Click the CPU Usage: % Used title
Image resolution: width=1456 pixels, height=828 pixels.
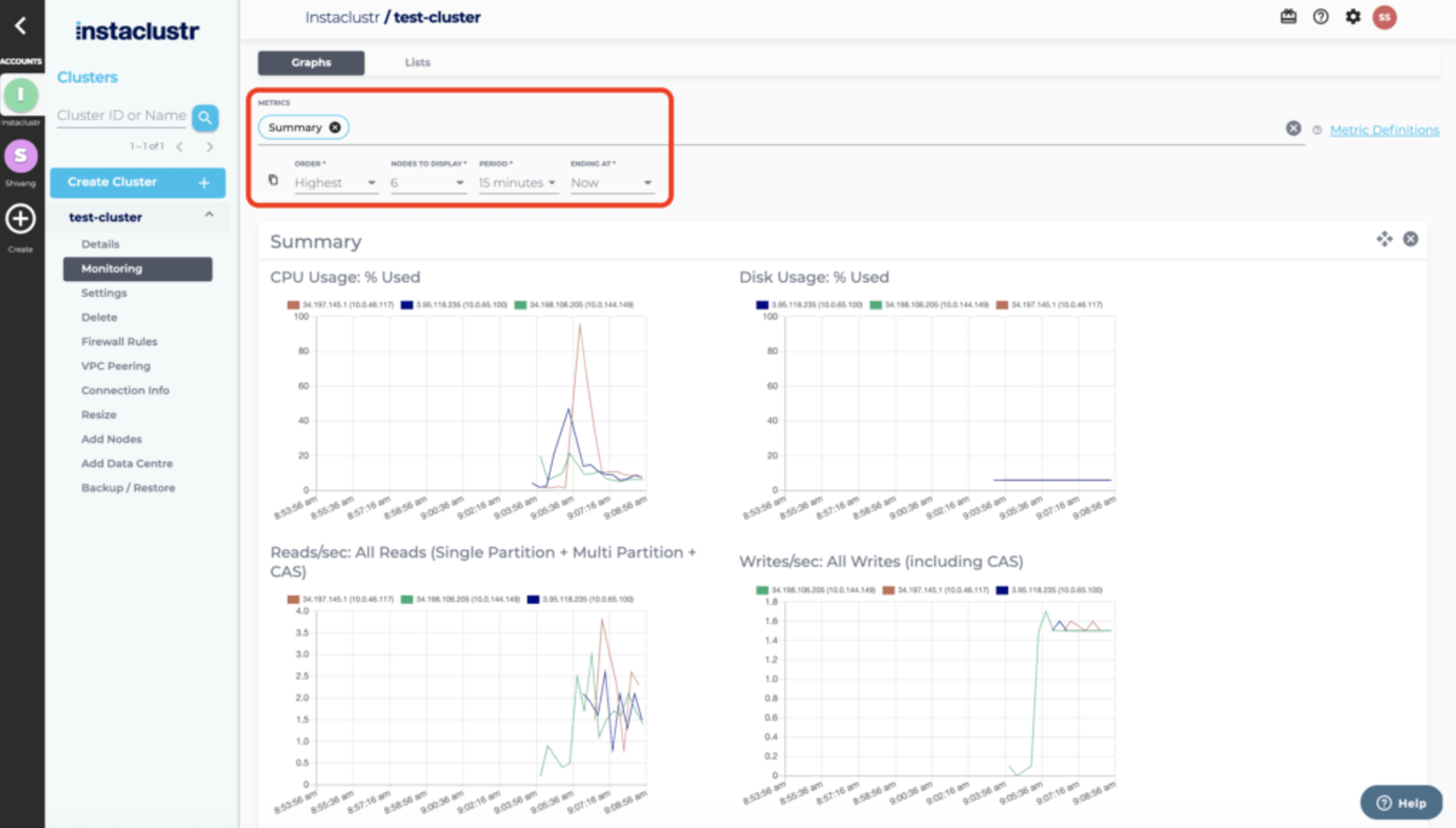[x=345, y=277]
